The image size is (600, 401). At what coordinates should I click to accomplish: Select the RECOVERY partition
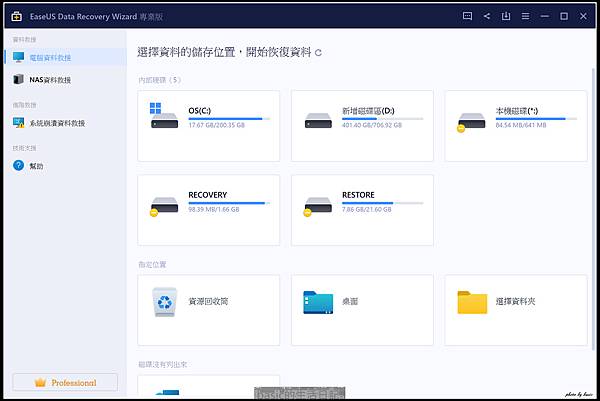coord(208,210)
